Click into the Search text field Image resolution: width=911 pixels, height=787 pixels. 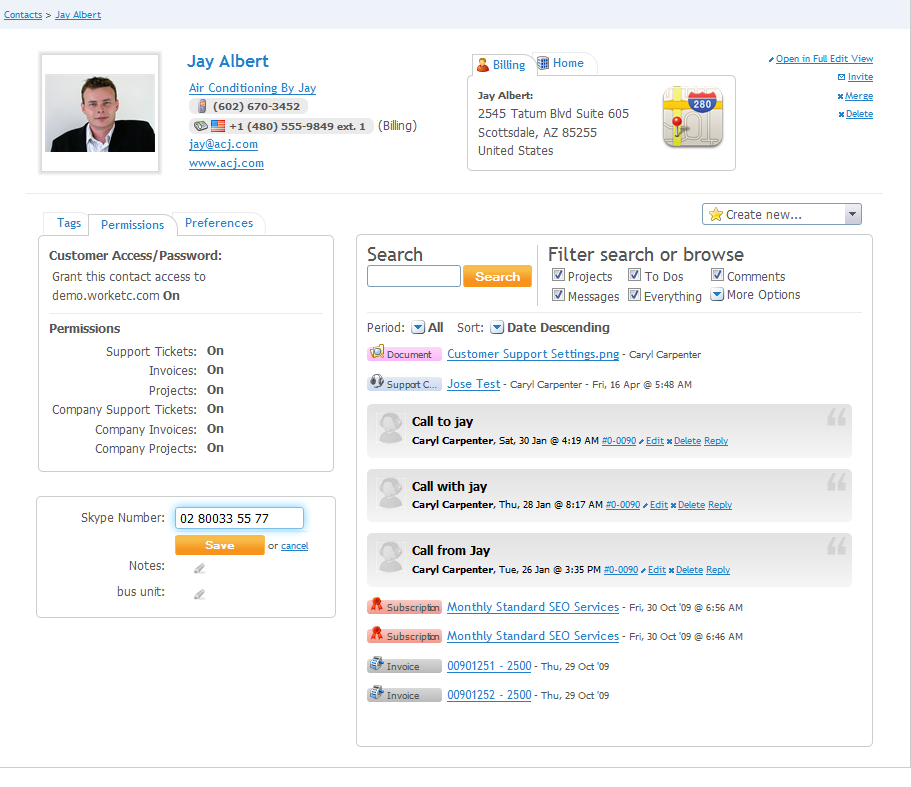[x=413, y=277]
